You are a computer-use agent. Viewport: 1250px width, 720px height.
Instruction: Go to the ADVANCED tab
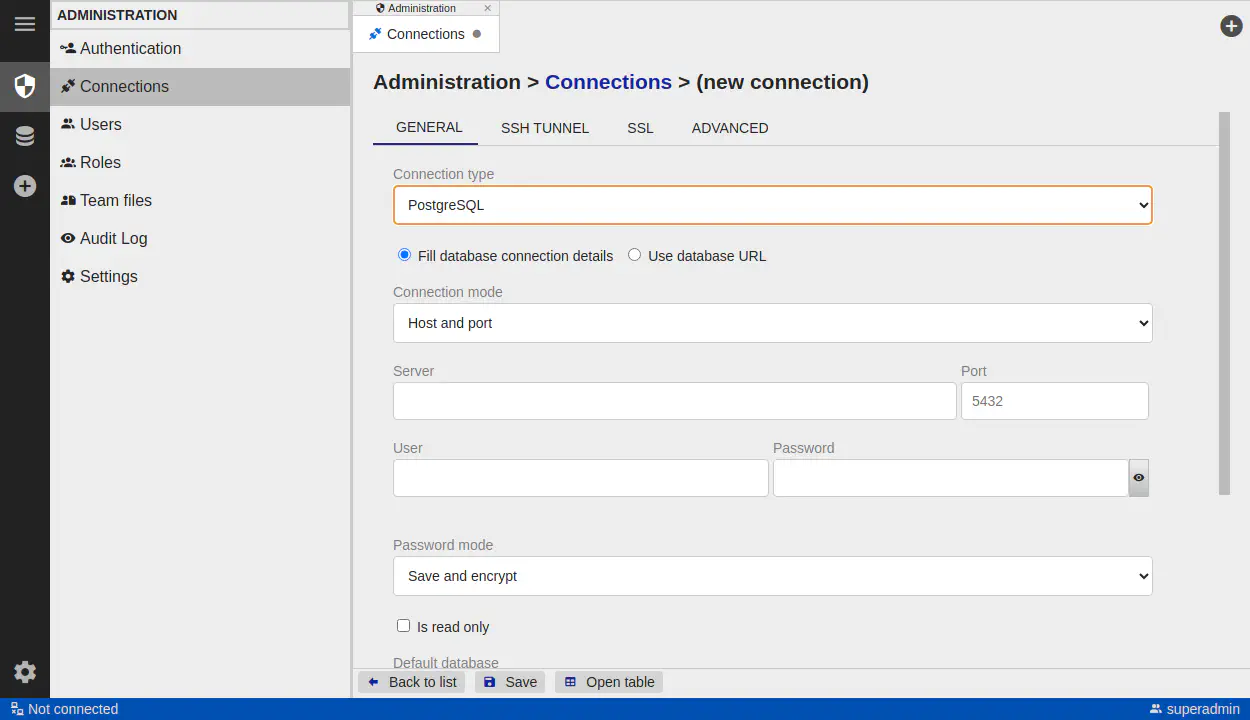point(730,128)
